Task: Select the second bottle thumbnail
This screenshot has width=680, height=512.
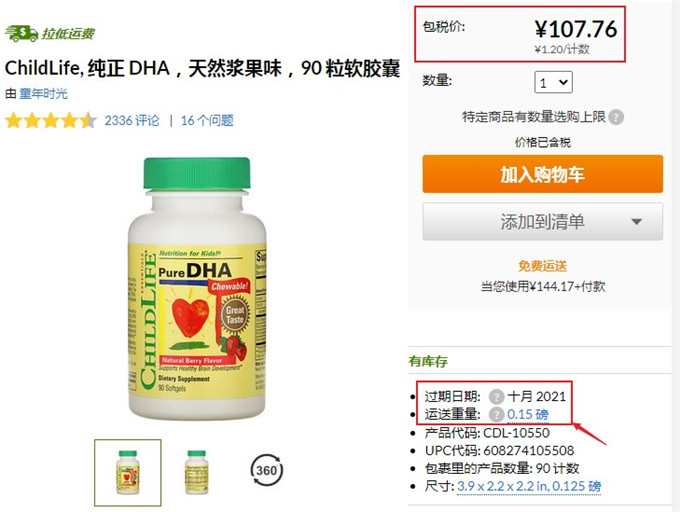Action: (196, 472)
